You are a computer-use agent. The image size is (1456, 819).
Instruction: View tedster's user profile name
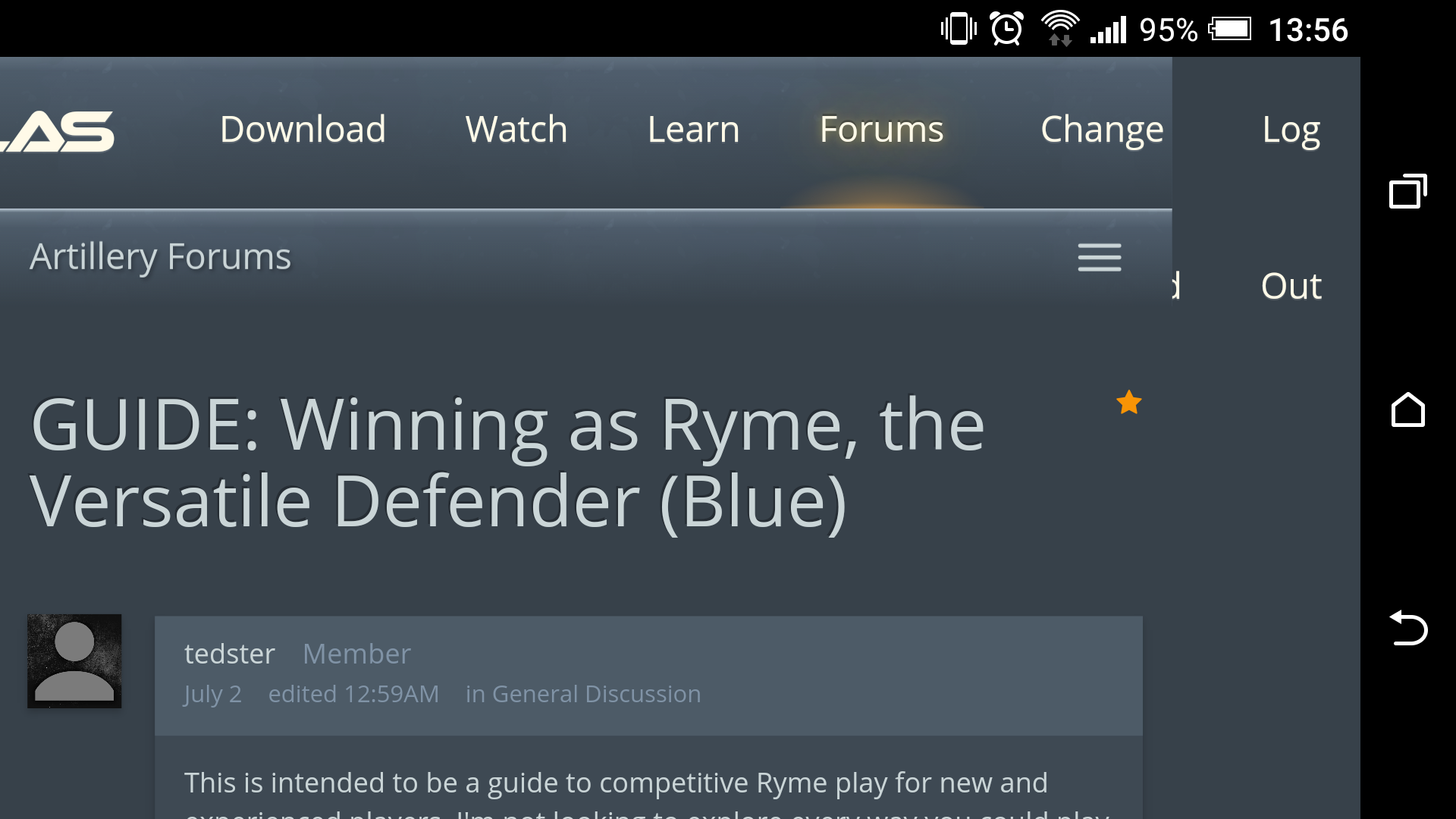[229, 654]
